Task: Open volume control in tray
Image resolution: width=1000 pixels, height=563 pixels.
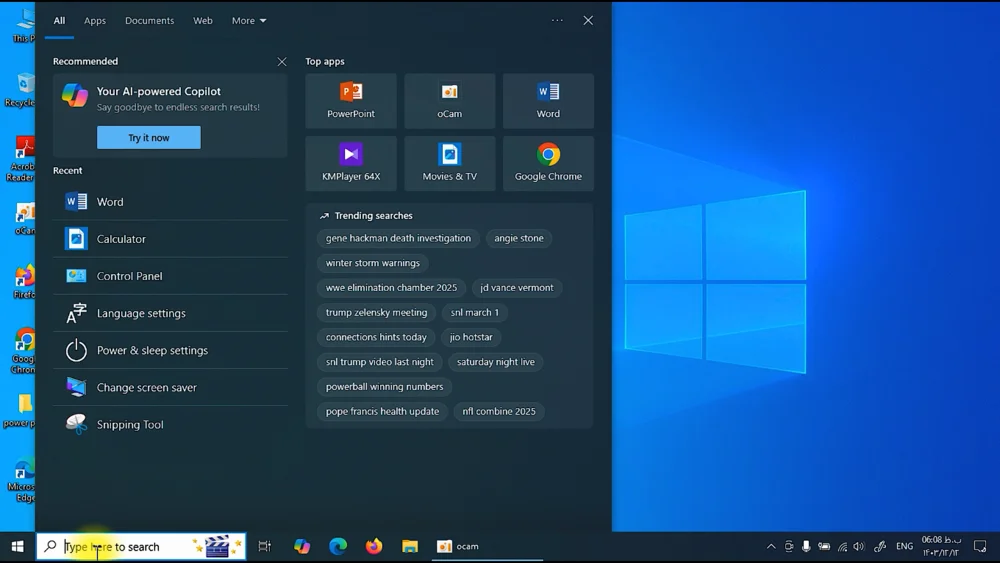Action: click(x=859, y=546)
